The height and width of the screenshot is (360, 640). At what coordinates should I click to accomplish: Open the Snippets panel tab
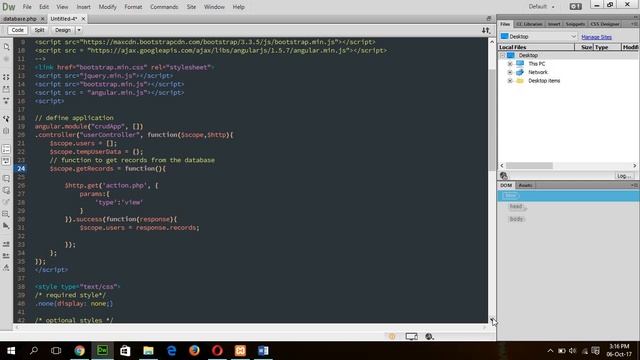575,24
